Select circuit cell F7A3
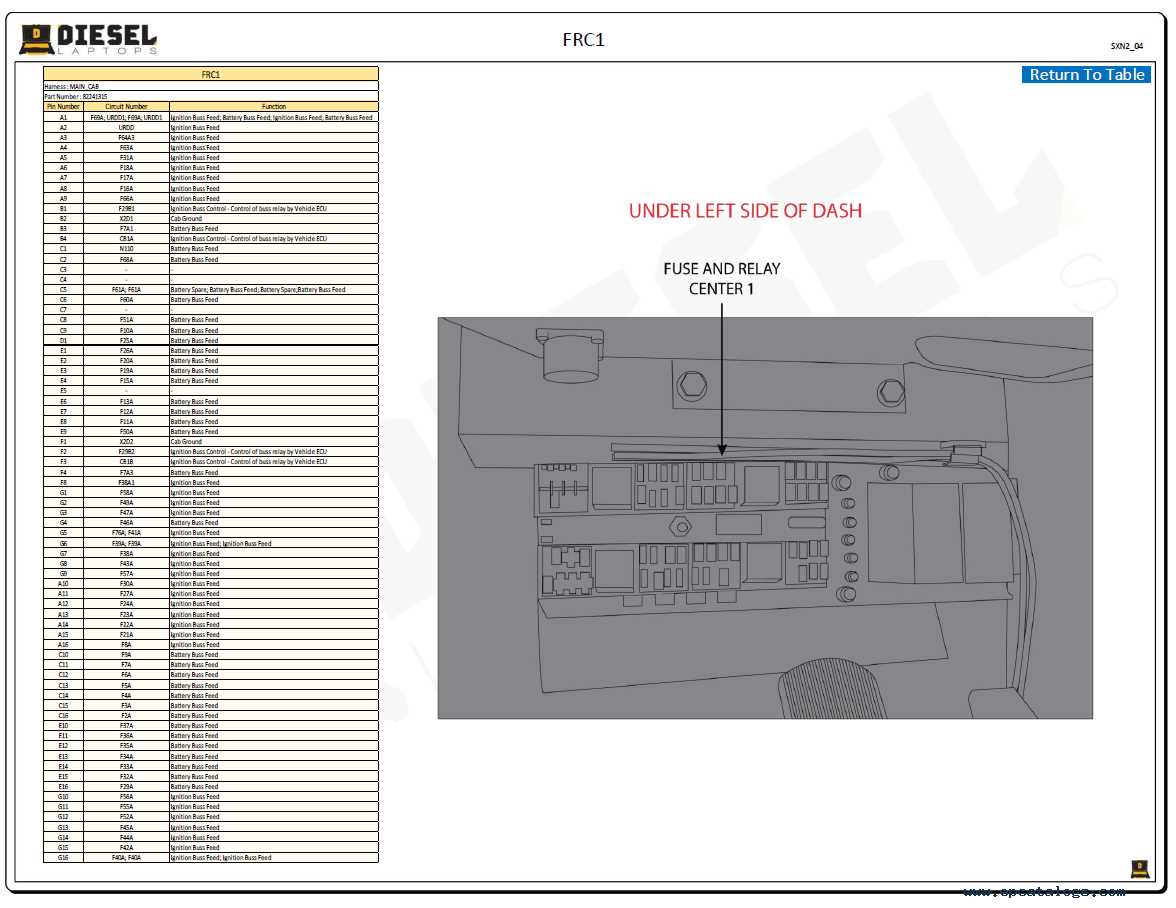The image size is (1176, 908). point(126,472)
